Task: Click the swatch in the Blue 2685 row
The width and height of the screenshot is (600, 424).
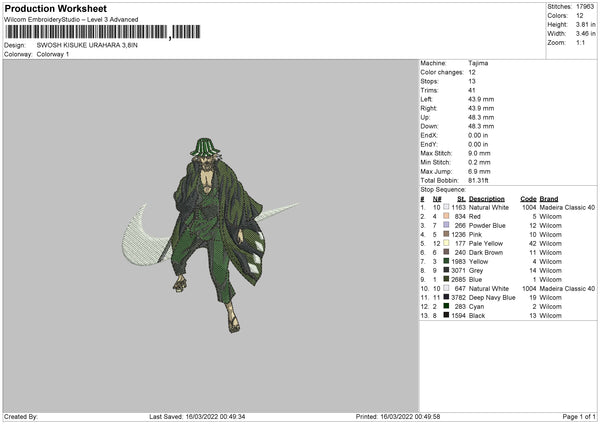Action: click(446, 279)
